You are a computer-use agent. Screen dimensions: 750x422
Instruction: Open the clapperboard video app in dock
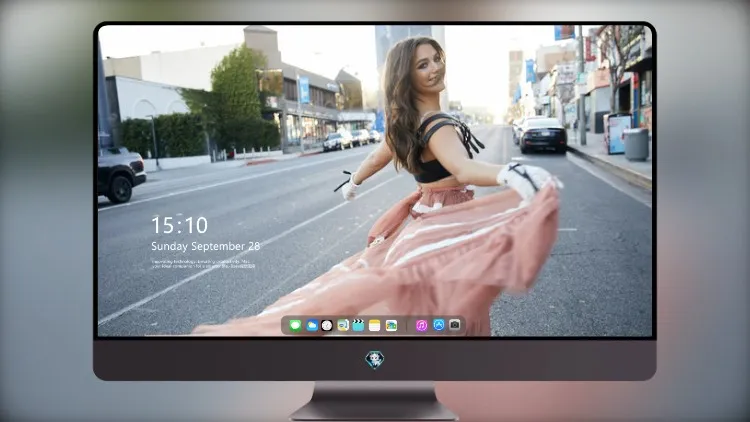(x=358, y=326)
